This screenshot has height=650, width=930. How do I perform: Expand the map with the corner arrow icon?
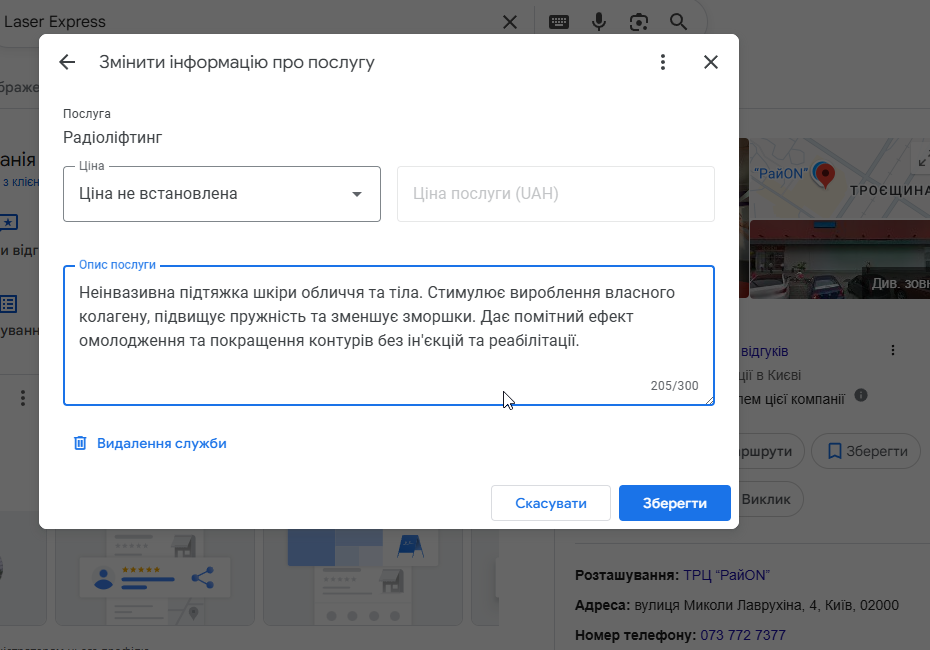click(923, 159)
